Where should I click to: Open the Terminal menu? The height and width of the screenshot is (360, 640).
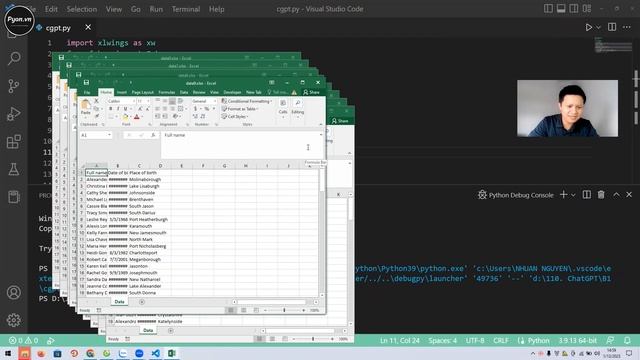point(186,9)
